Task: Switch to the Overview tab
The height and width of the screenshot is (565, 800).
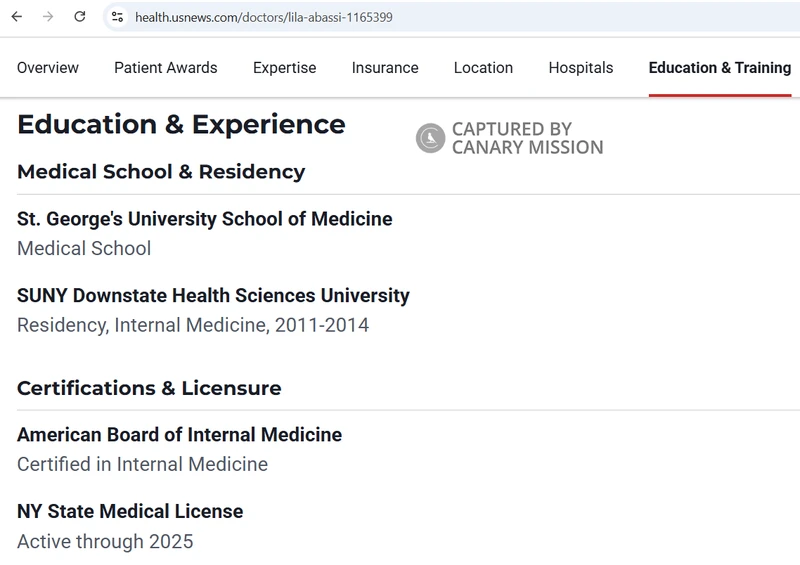Action: 48,67
